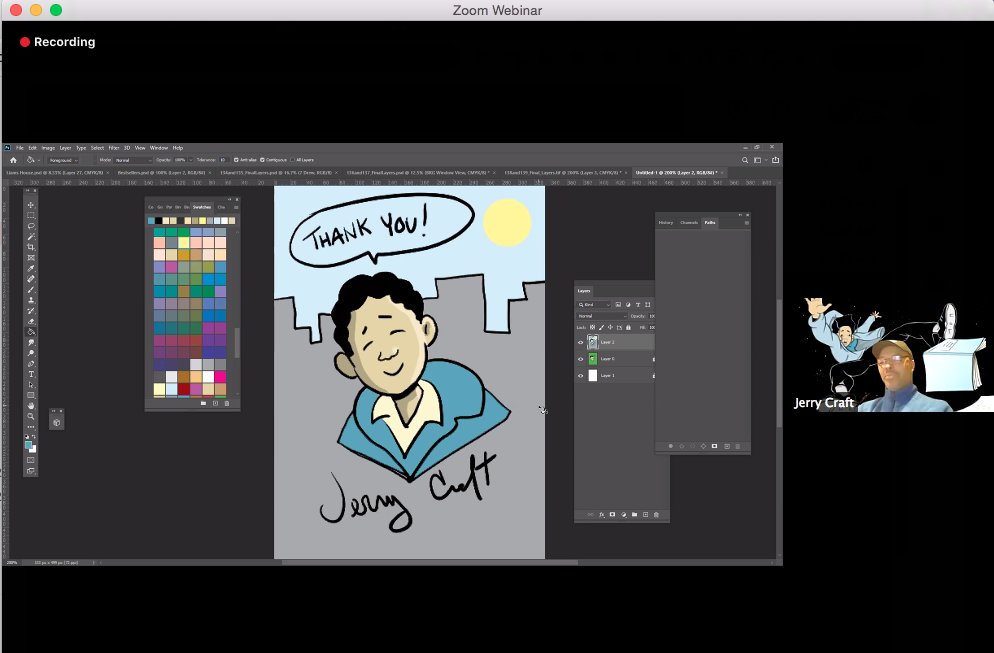This screenshot has width=994, height=653.
Task: Toggle Quick Mask mode
Action: (30, 460)
